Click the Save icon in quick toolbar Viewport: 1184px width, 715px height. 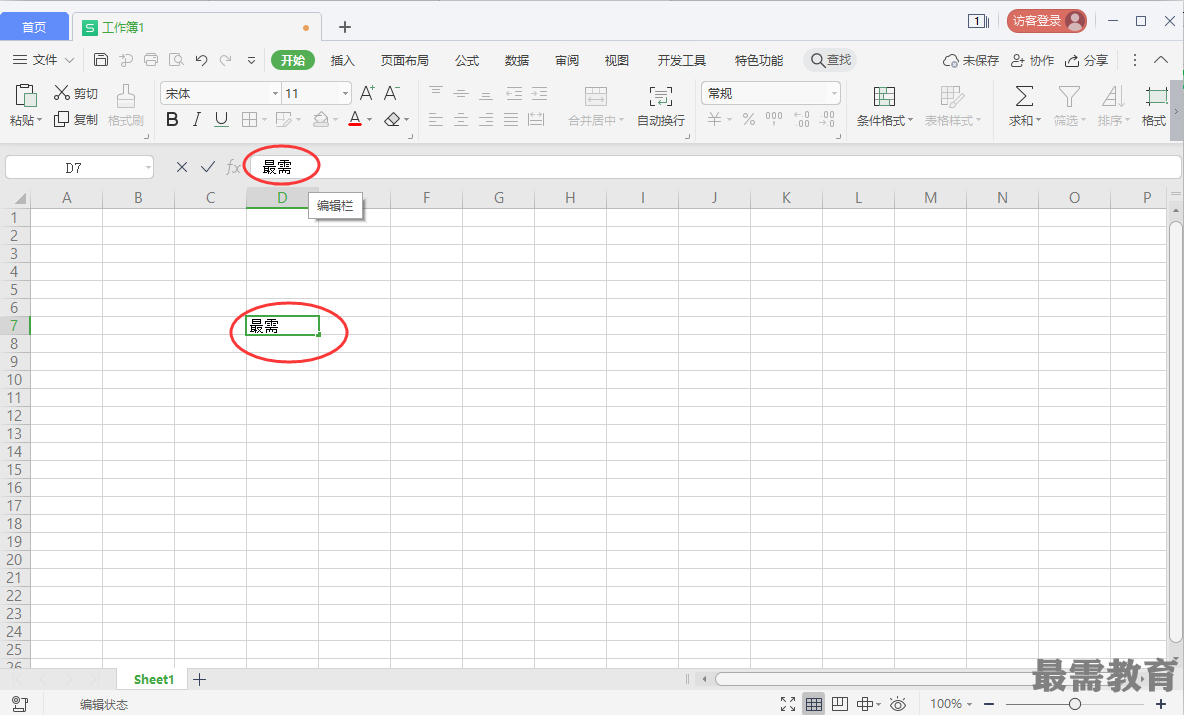pyautogui.click(x=100, y=60)
